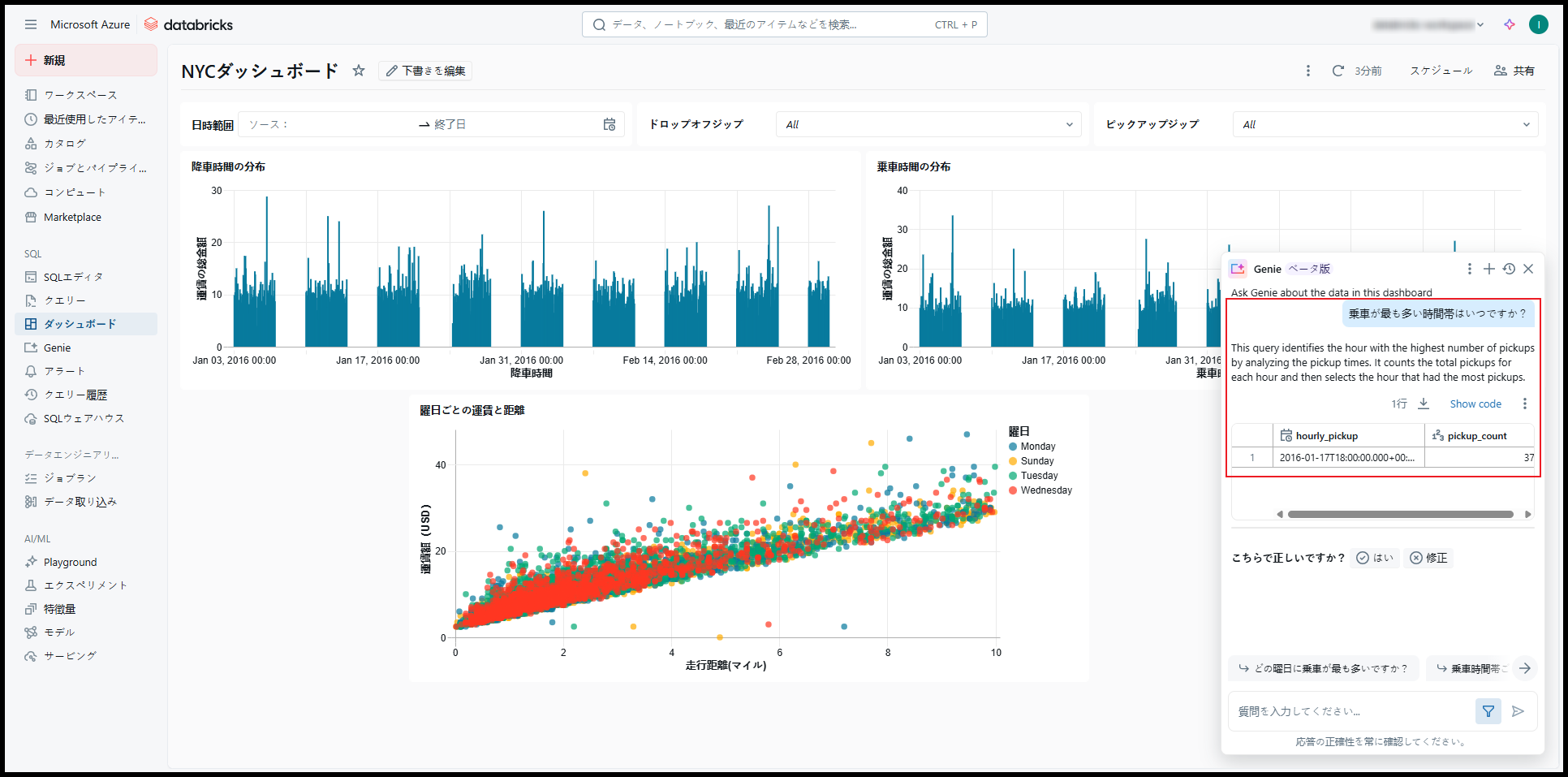1568x777 pixels.
Task: Click the Databricks assistant sparkle icon
Action: pyautogui.click(x=1509, y=24)
